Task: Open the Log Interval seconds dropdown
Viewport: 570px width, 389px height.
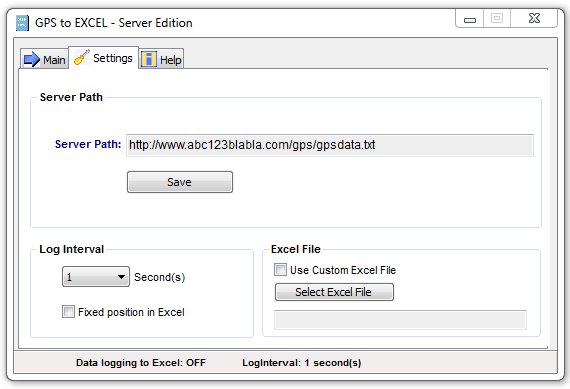Action: point(96,277)
